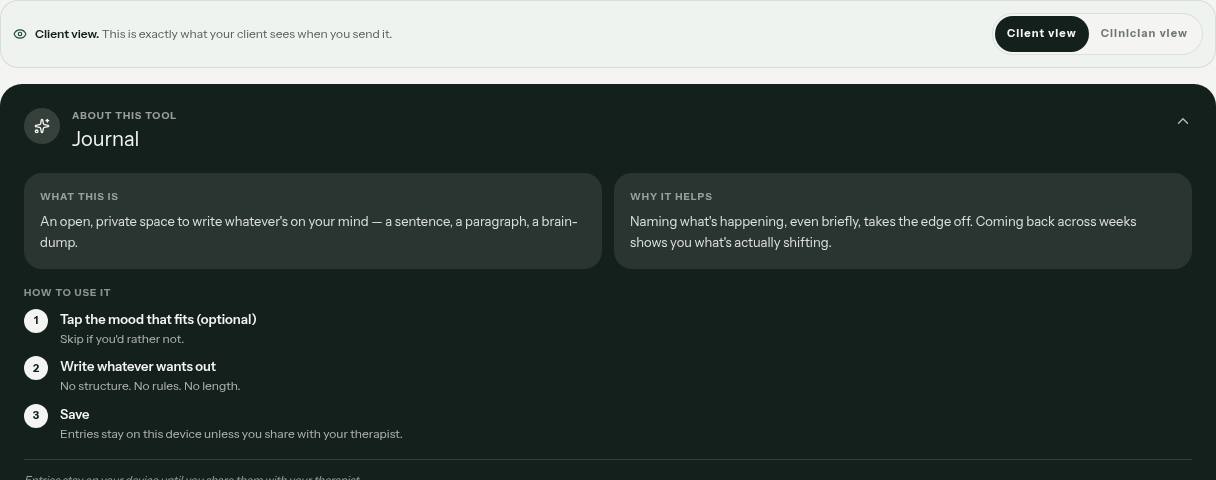Select the Client view toggle

[1041, 33]
